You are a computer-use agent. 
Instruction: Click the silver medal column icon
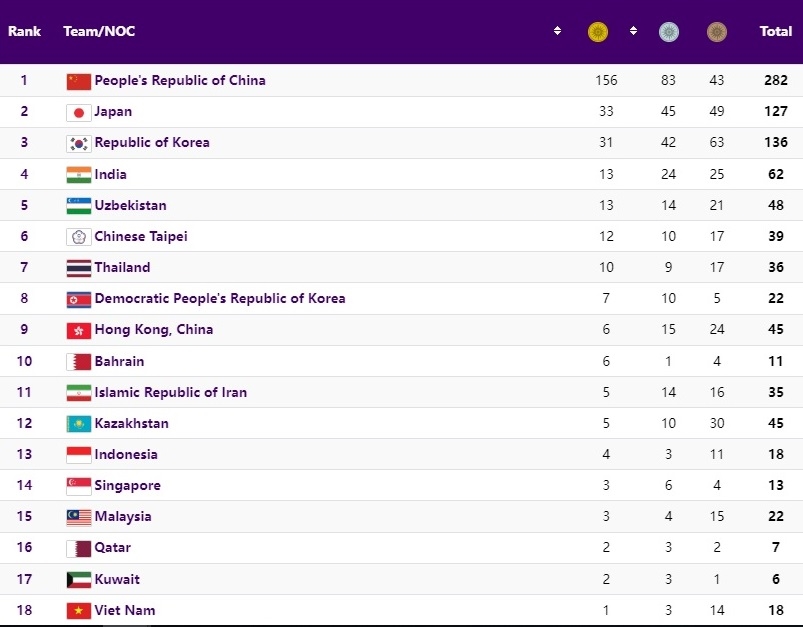pos(668,32)
